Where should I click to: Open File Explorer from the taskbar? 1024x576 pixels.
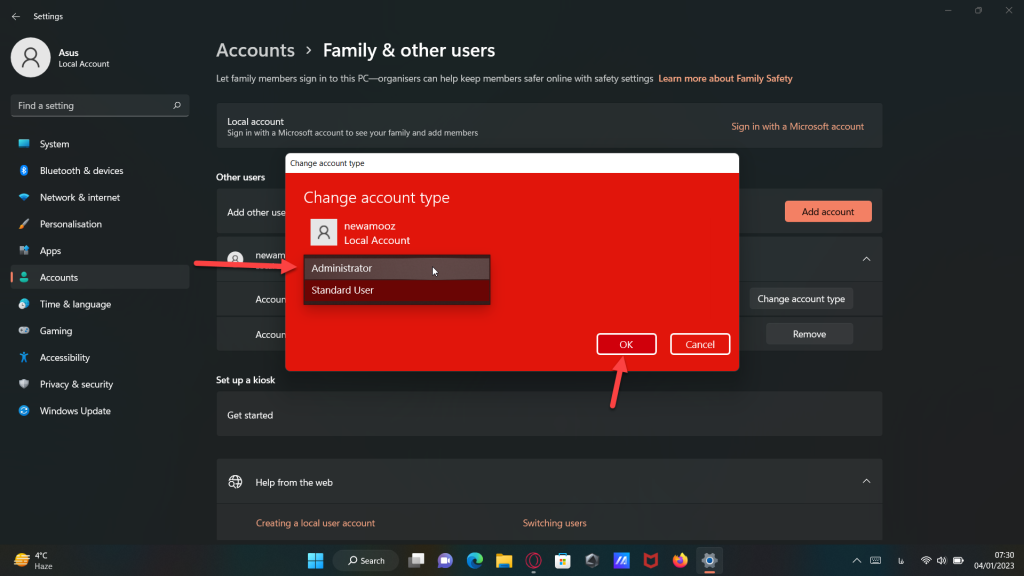[504, 560]
